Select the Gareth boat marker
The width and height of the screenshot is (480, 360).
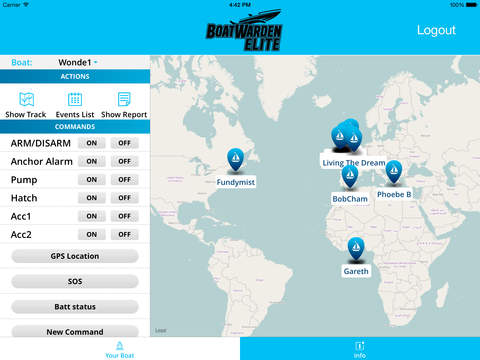pyautogui.click(x=356, y=249)
